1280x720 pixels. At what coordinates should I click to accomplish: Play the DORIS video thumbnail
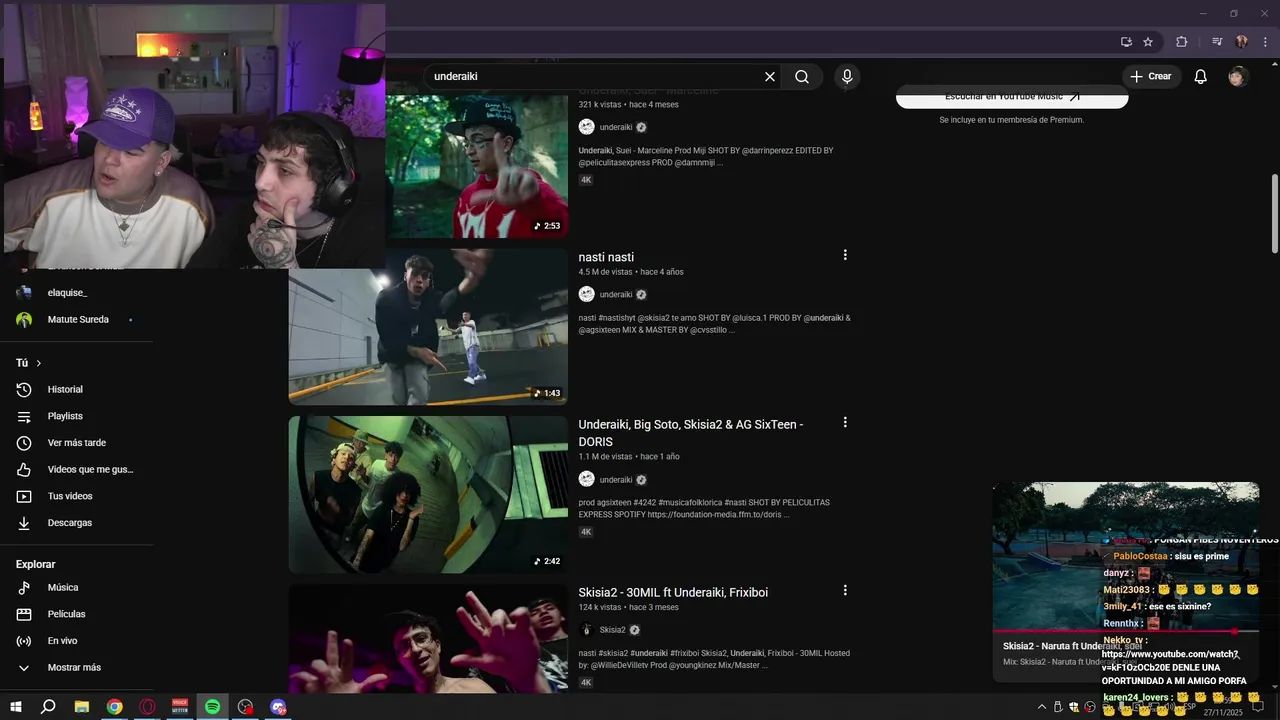tap(428, 494)
